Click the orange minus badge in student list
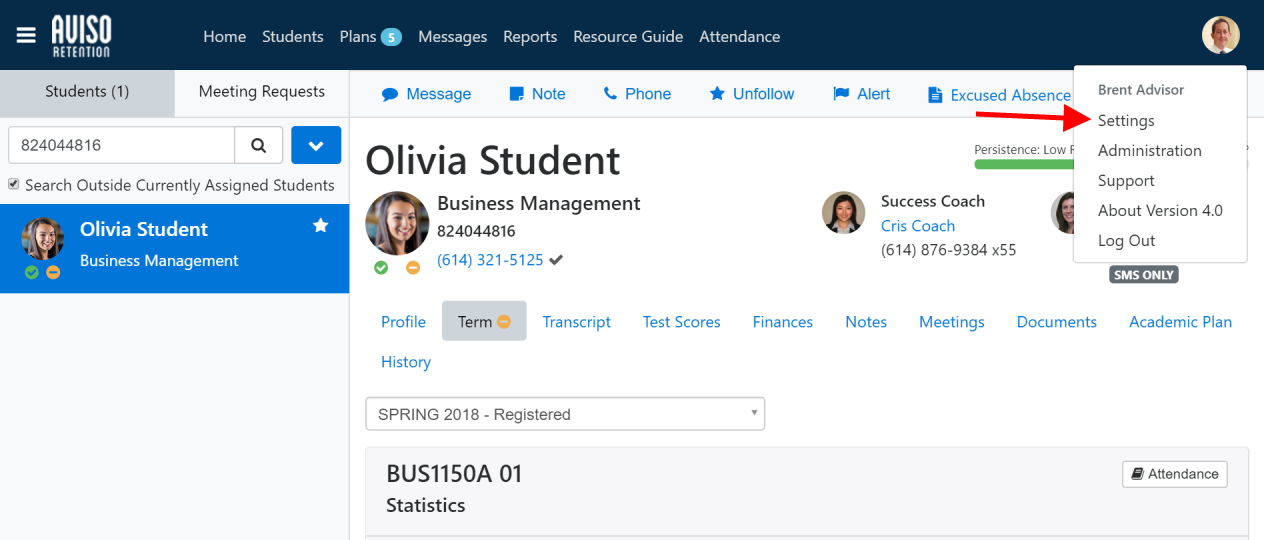1264x540 pixels. pyautogui.click(x=53, y=272)
